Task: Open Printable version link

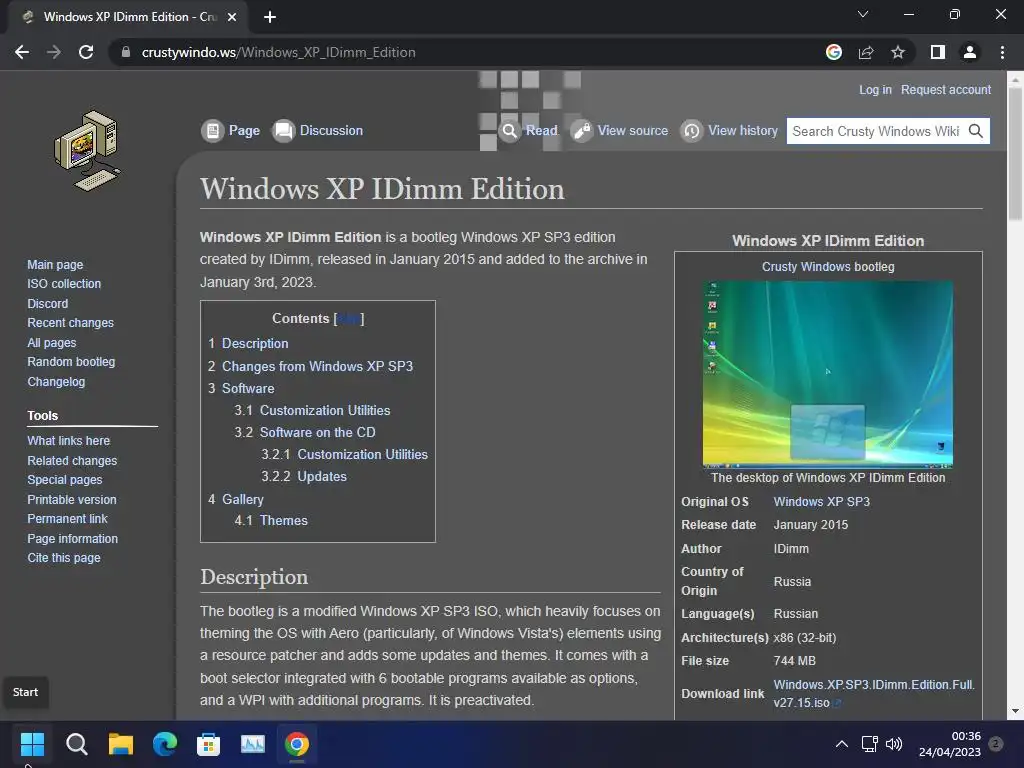Action: pos(72,500)
